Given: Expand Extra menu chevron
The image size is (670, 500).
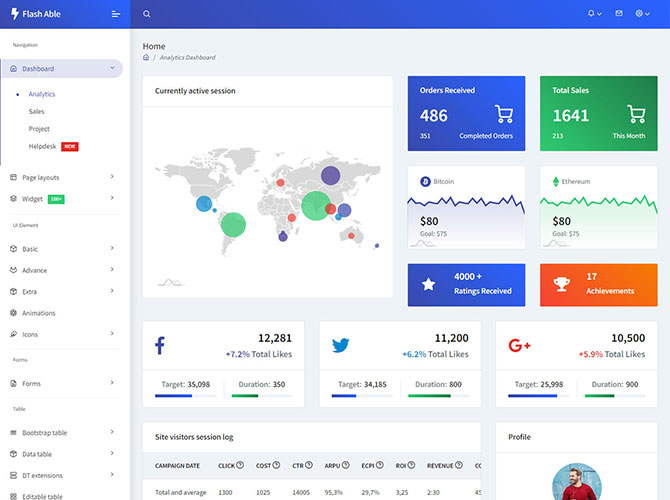Looking at the screenshot, I should (x=112, y=291).
